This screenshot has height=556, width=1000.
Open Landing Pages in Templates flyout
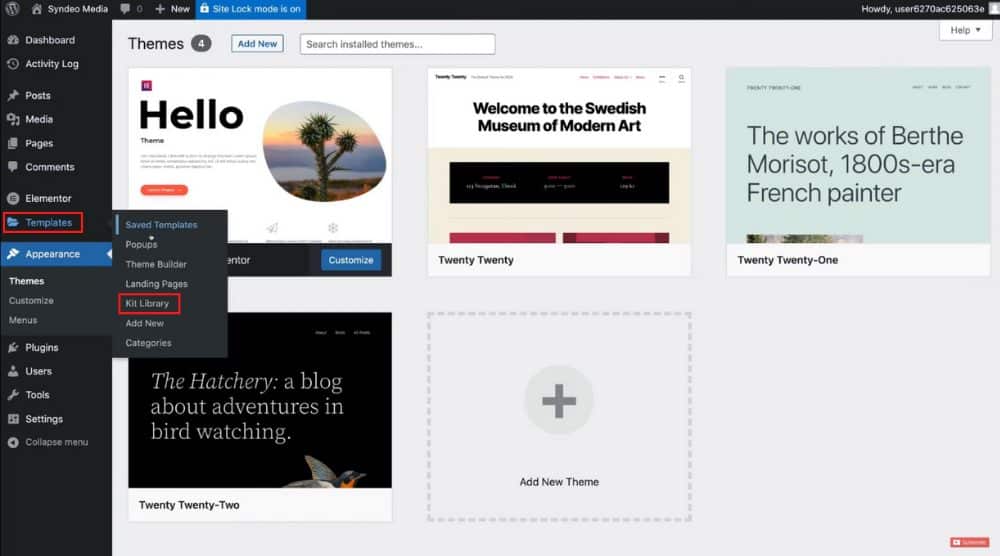[x=156, y=284]
